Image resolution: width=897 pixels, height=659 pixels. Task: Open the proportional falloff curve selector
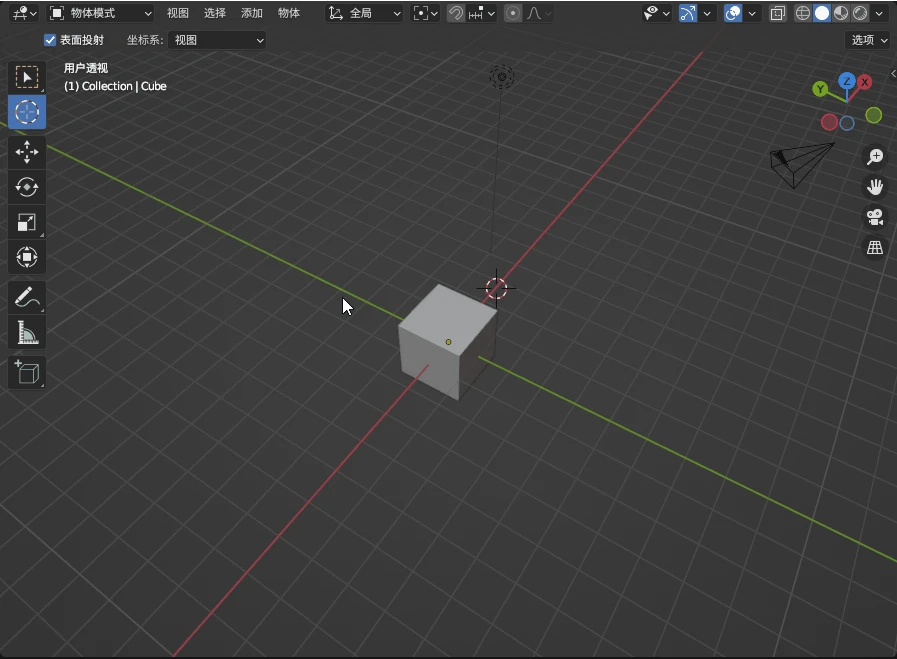point(538,13)
